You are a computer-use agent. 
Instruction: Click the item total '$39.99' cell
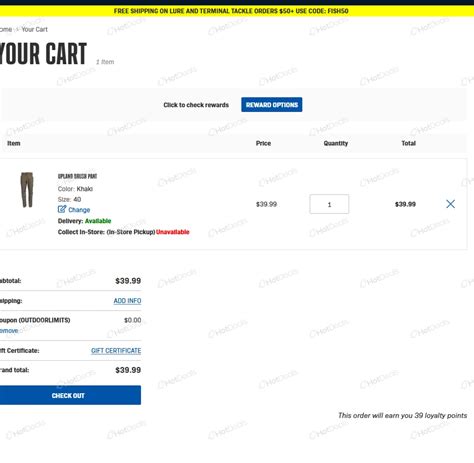(405, 204)
